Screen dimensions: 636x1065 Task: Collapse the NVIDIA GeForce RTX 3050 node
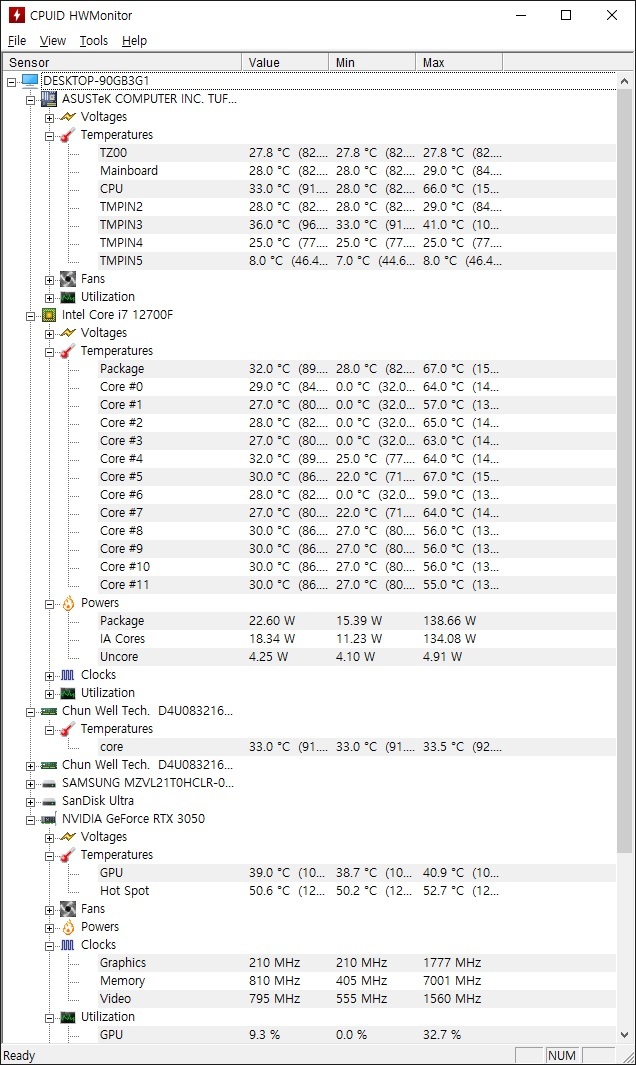(31, 820)
